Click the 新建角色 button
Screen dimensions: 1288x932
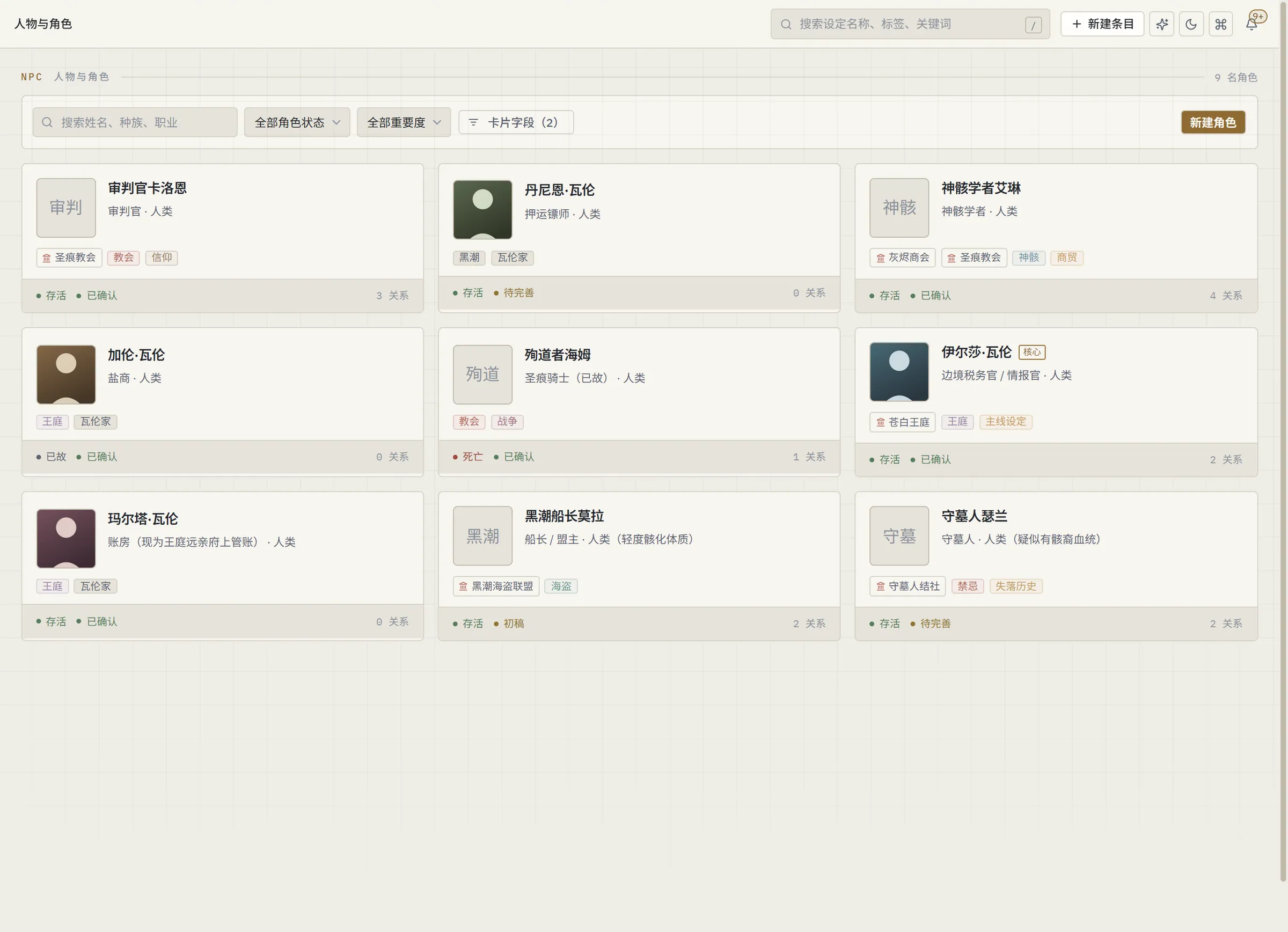[x=1212, y=122]
